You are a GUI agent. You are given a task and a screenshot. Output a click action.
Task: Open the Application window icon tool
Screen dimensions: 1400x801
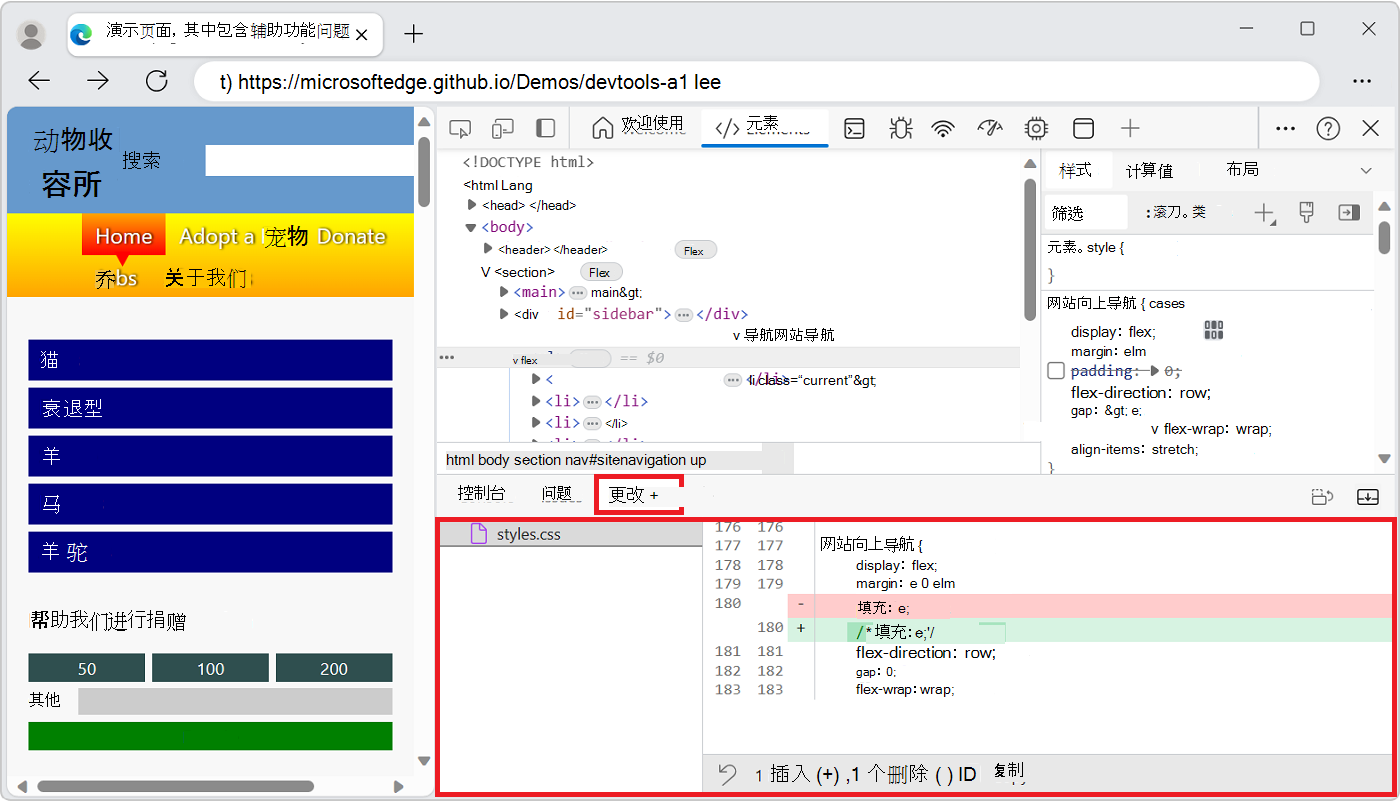pyautogui.click(x=1083, y=128)
